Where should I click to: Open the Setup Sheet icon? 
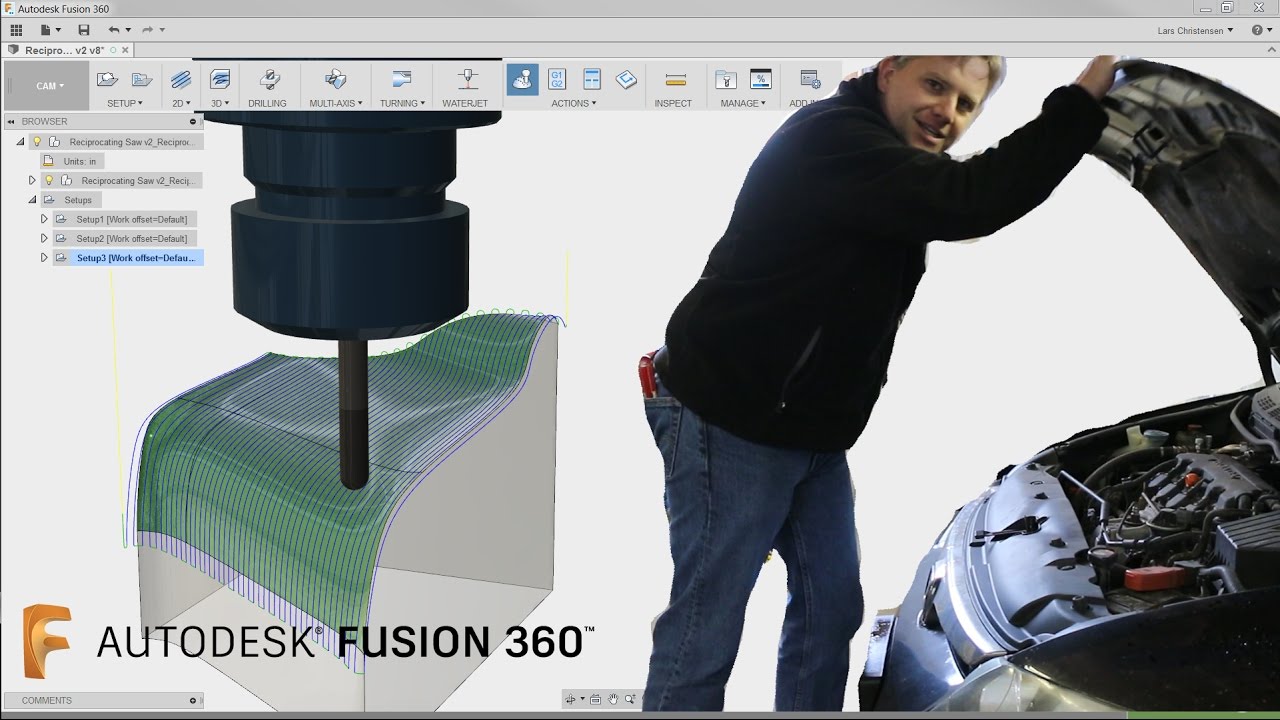[592, 79]
